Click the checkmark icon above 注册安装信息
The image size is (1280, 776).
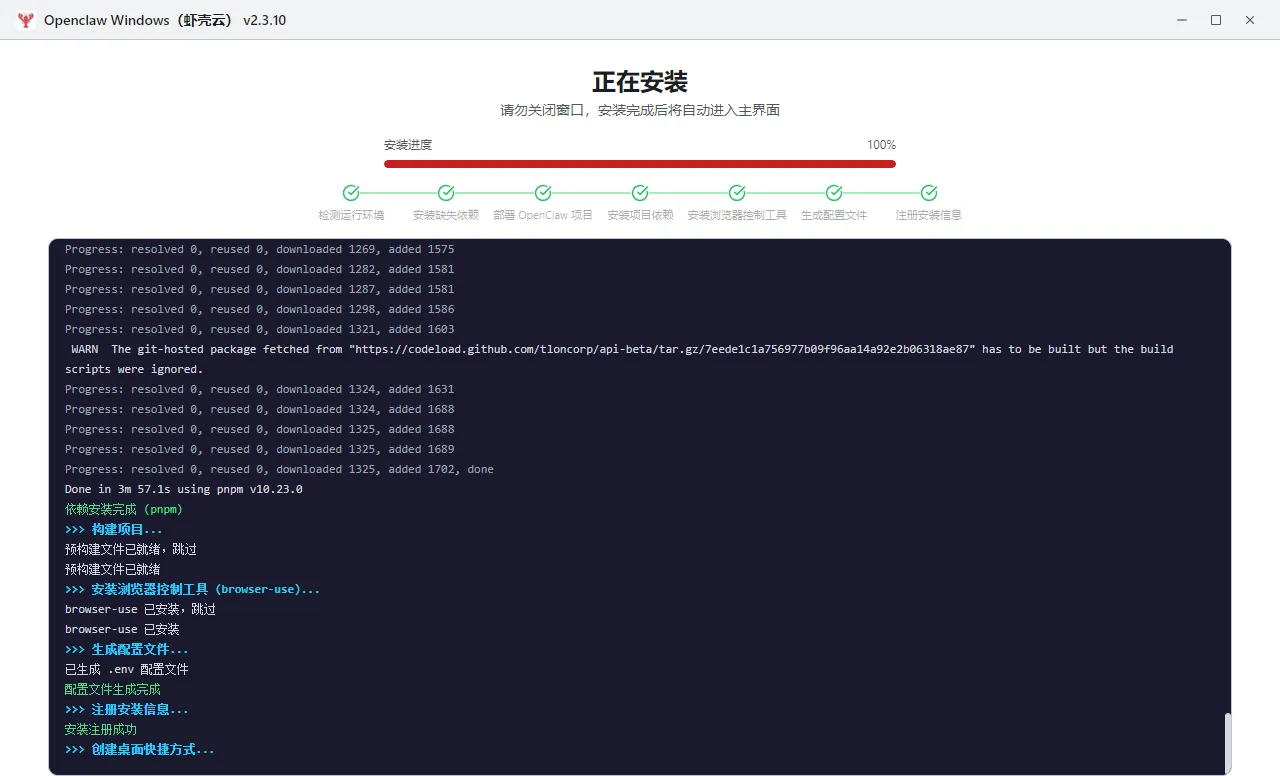(x=929, y=193)
